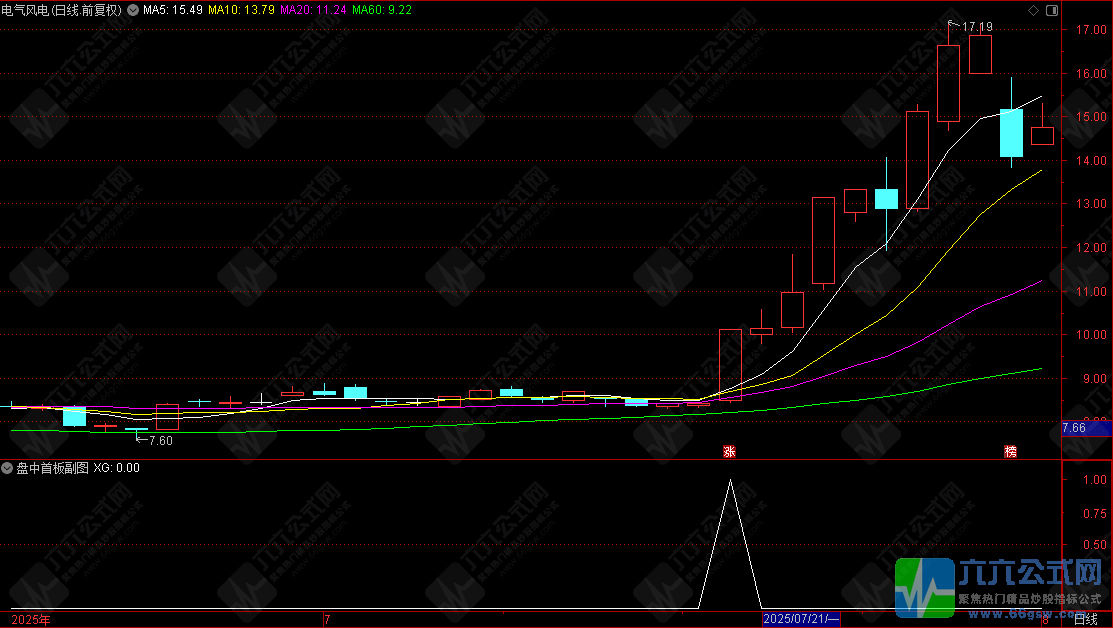1113x628 pixels.
Task: Select the 电气风电(日线.前复权) title text
Action: point(62,10)
